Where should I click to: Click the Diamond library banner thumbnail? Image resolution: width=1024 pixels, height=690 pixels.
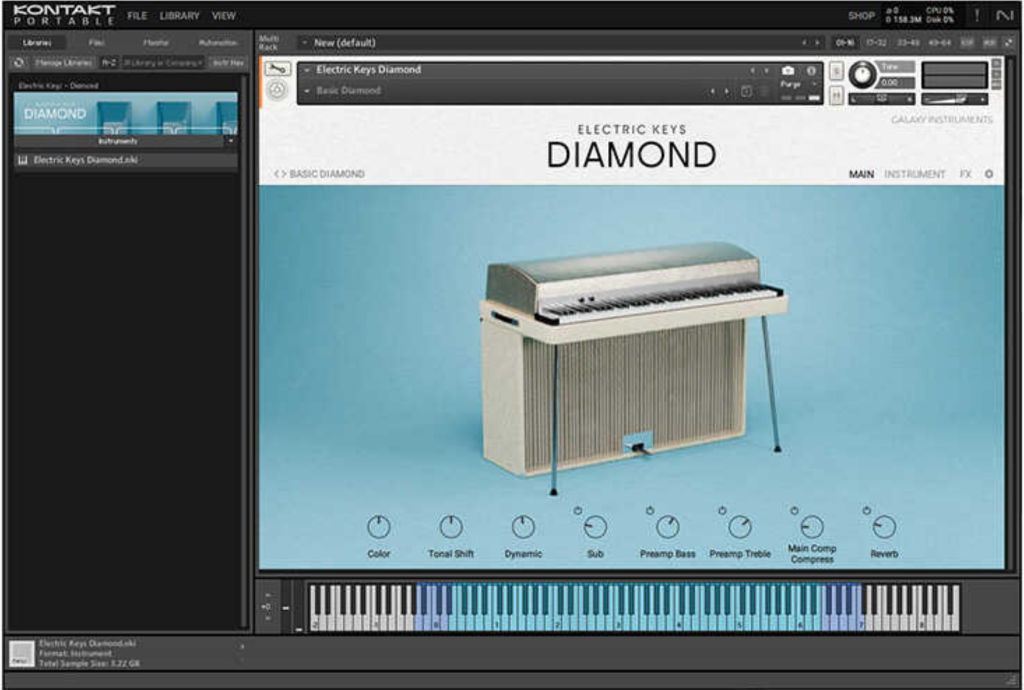[125, 114]
